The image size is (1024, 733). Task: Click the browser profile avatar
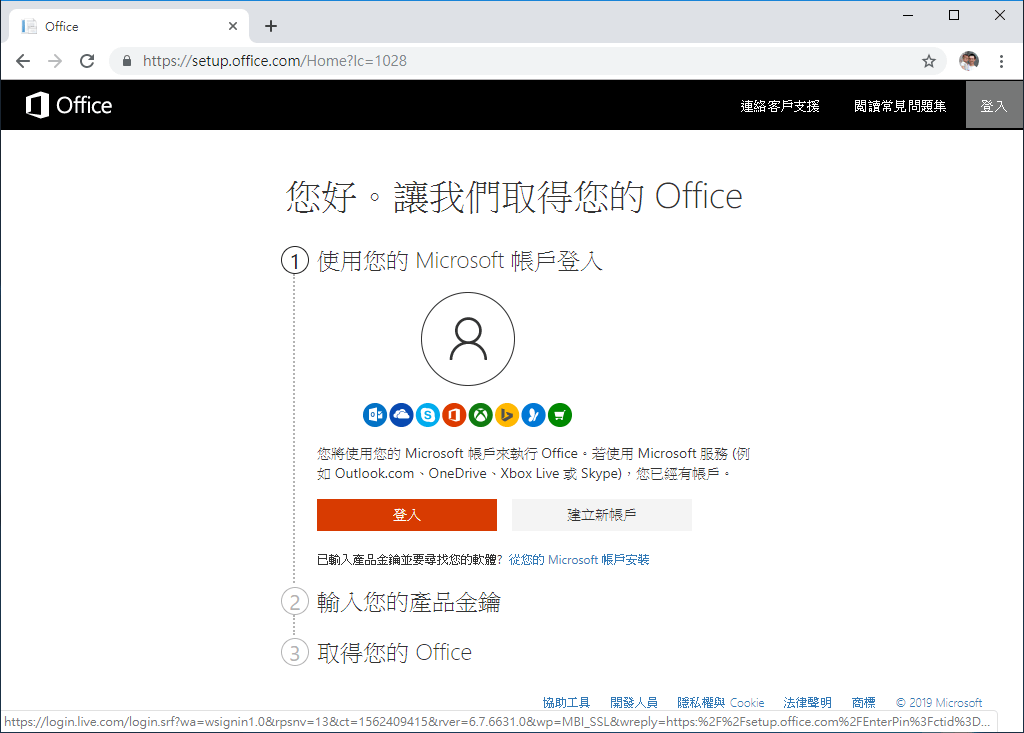968,61
